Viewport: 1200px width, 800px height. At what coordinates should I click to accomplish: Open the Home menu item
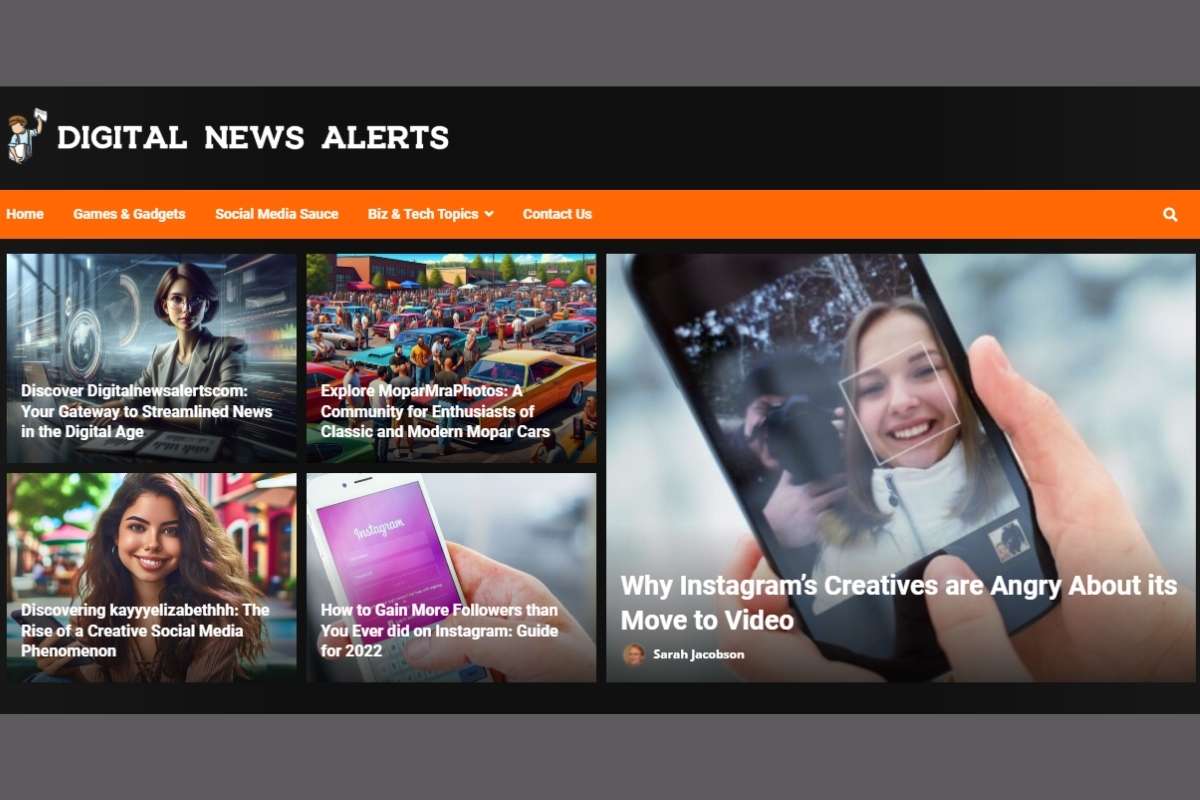[25, 213]
